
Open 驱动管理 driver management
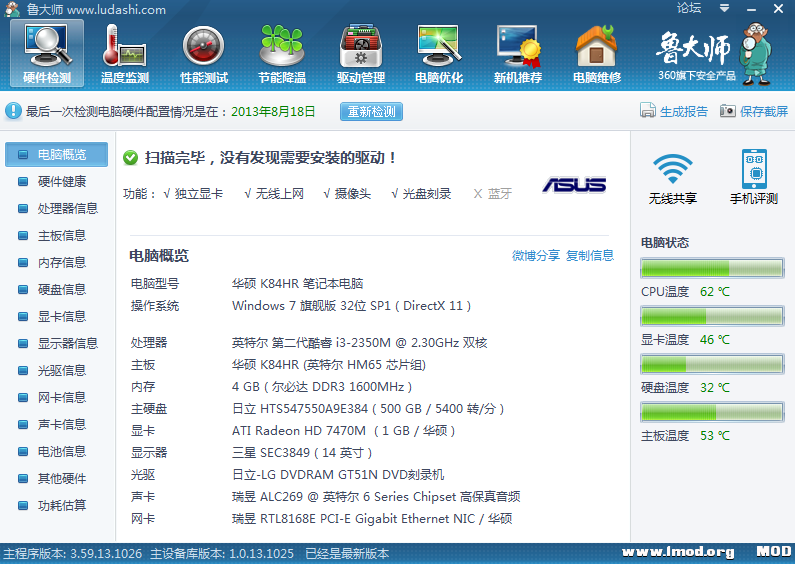pyautogui.click(x=361, y=53)
